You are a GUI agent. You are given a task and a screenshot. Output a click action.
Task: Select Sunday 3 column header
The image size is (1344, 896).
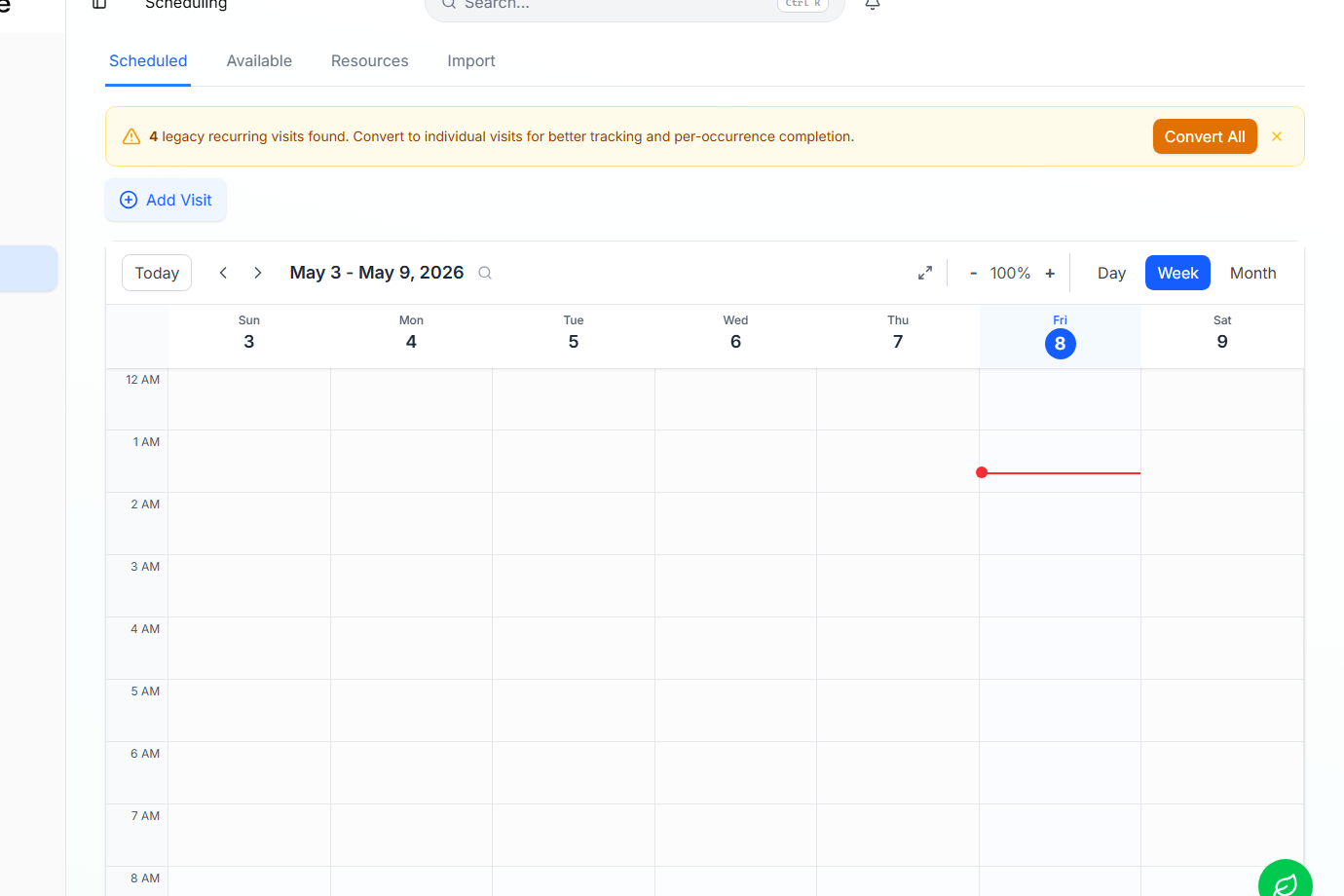[x=249, y=334]
